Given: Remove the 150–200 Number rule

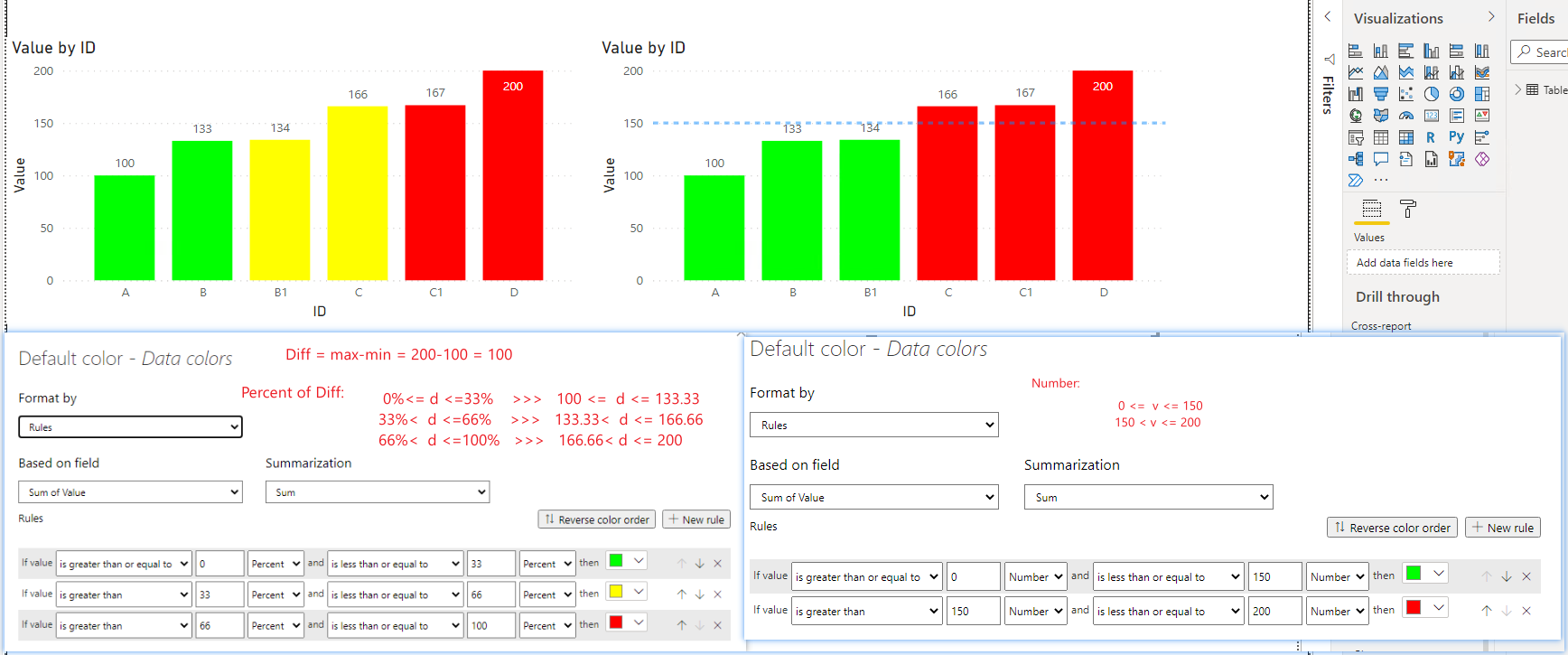Looking at the screenshot, I should tap(1526, 611).
